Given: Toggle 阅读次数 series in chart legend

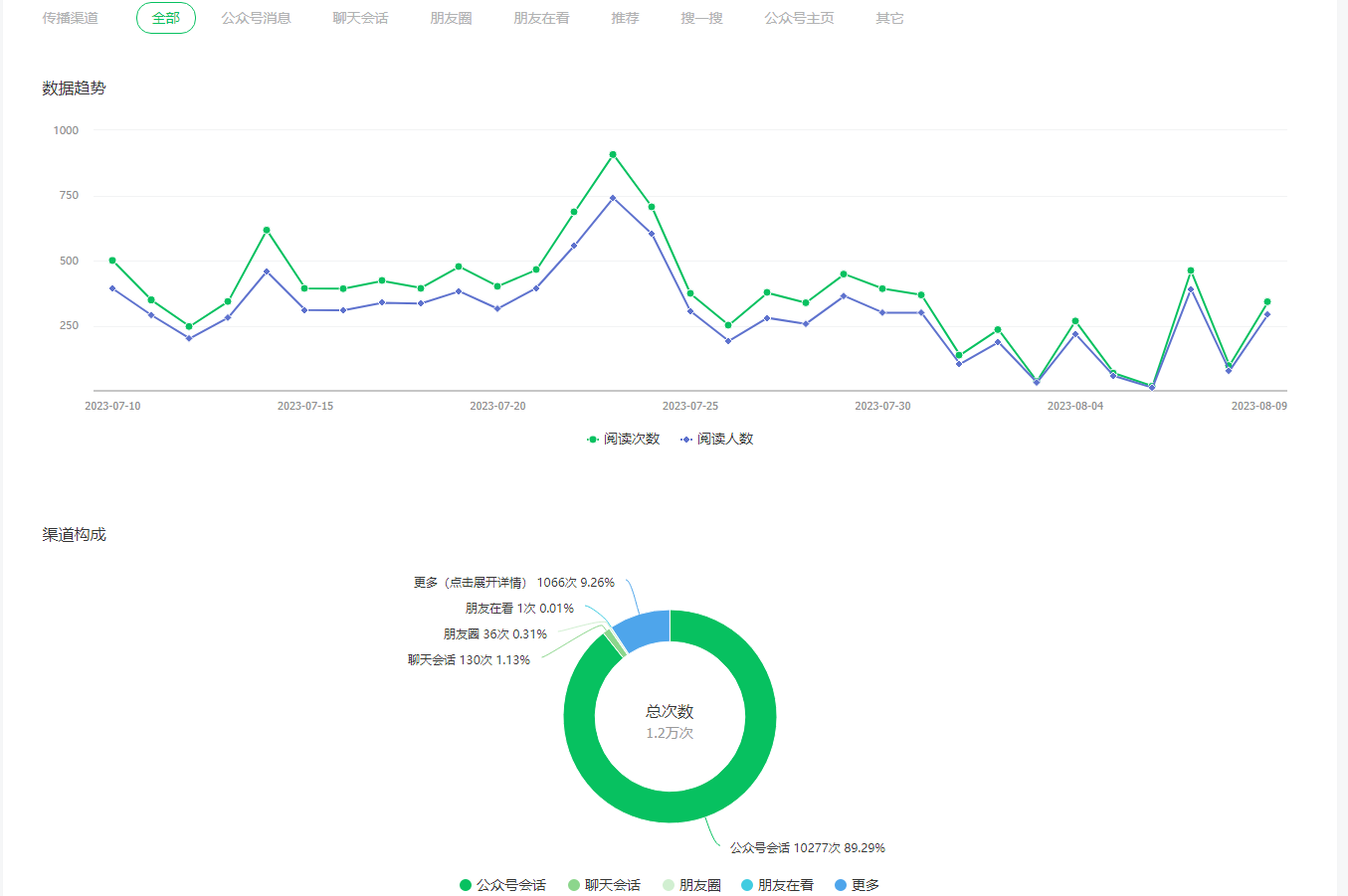Looking at the screenshot, I should tap(624, 439).
